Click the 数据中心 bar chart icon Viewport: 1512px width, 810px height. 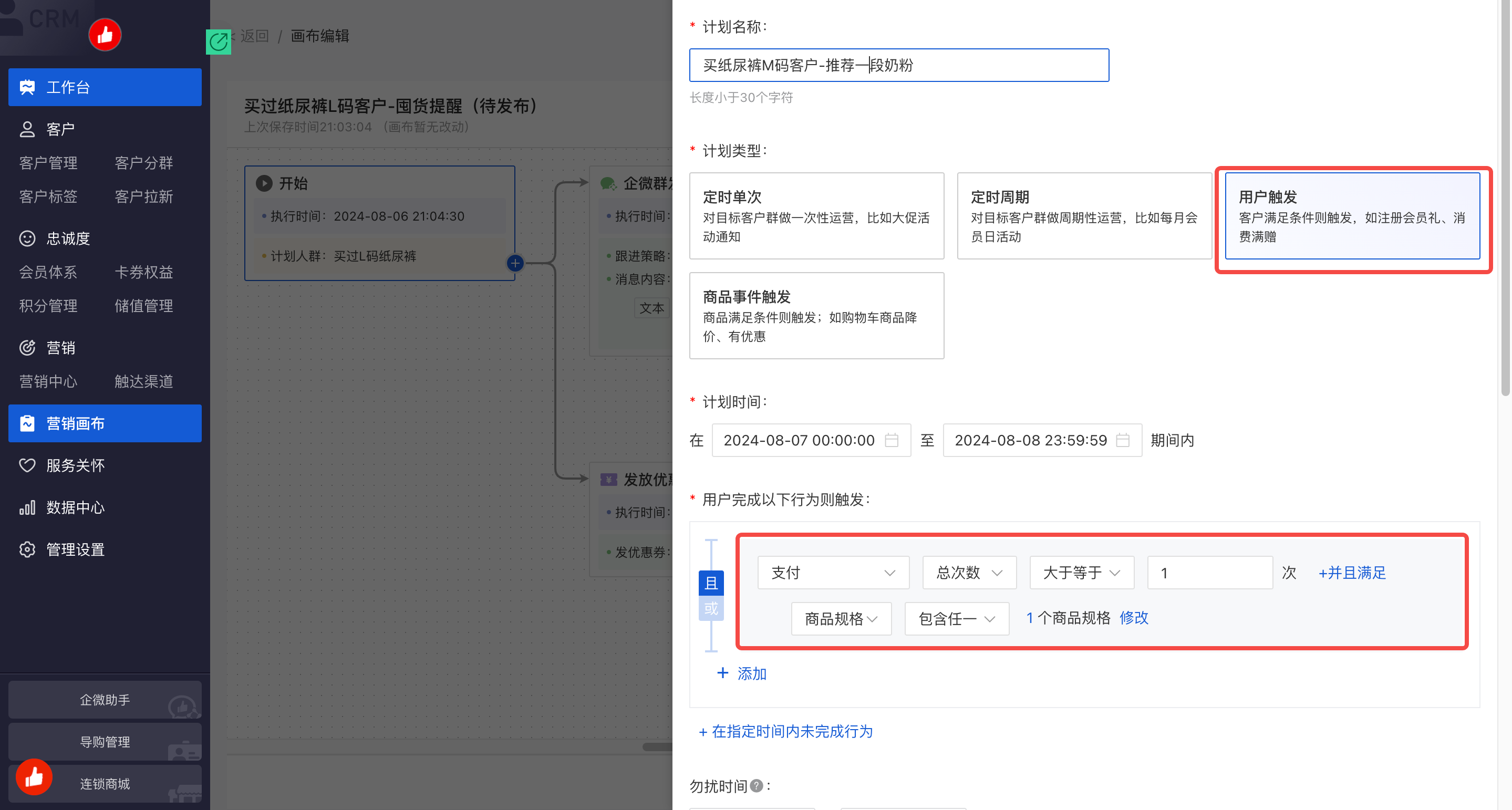(x=27, y=507)
